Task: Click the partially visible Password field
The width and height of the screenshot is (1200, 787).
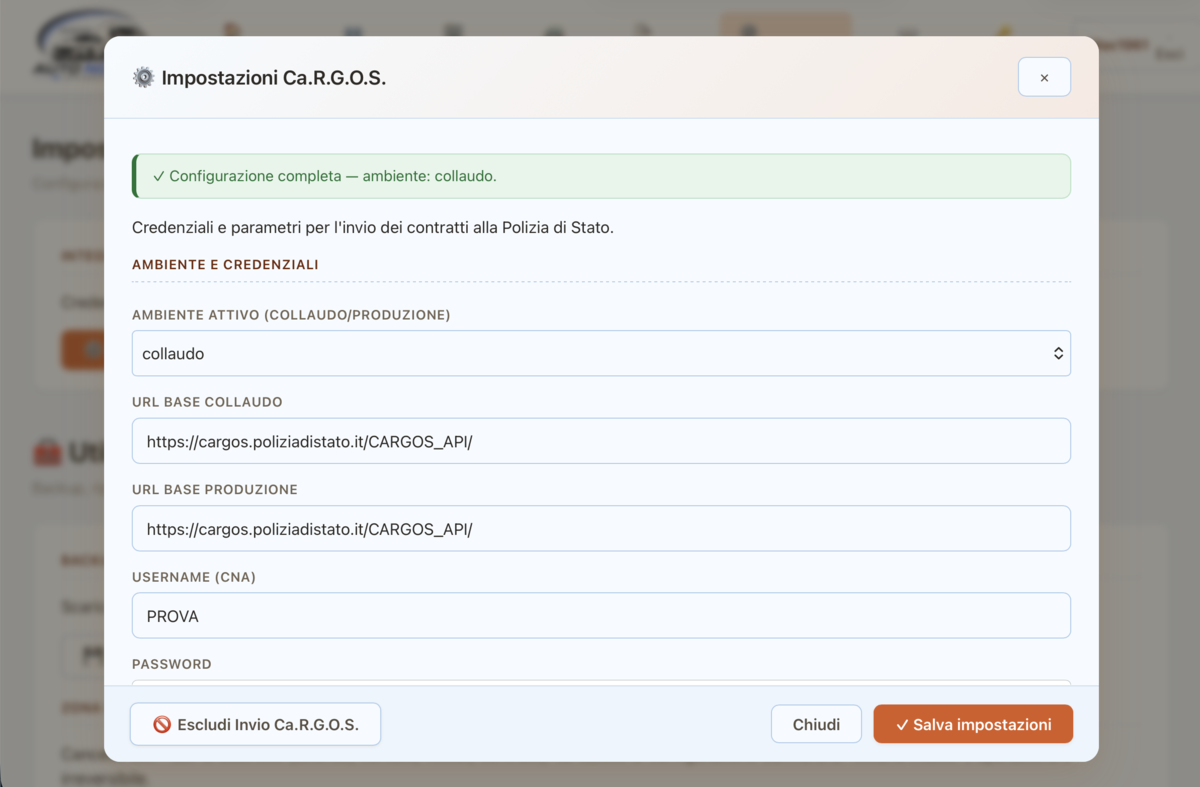Action: click(x=601, y=683)
